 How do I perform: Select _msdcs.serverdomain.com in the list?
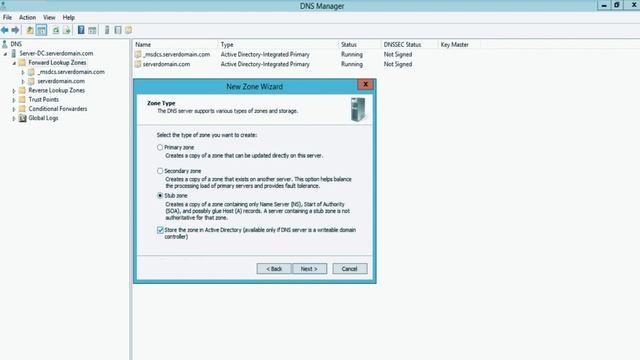pos(176,54)
